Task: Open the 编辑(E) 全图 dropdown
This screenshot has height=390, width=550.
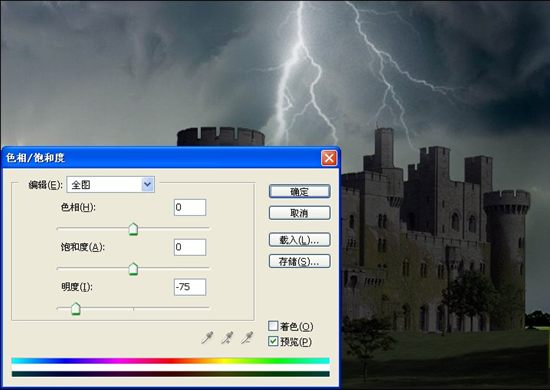Action: (110, 185)
